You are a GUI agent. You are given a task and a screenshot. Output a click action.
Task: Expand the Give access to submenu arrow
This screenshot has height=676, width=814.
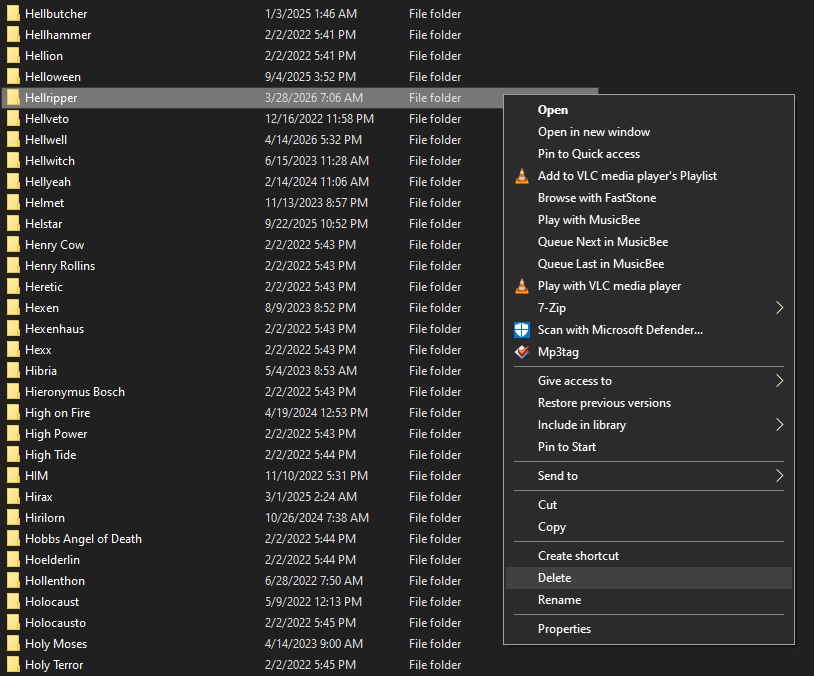779,381
